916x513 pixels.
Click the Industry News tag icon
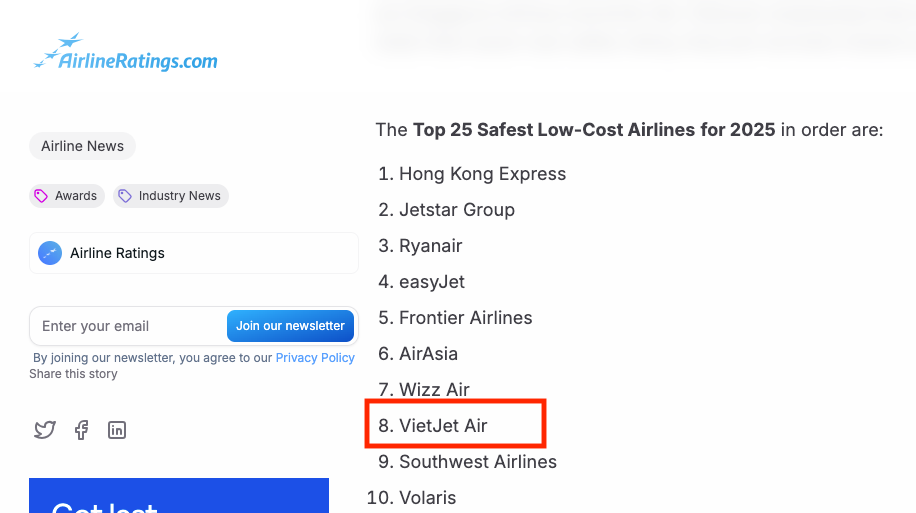(124, 196)
